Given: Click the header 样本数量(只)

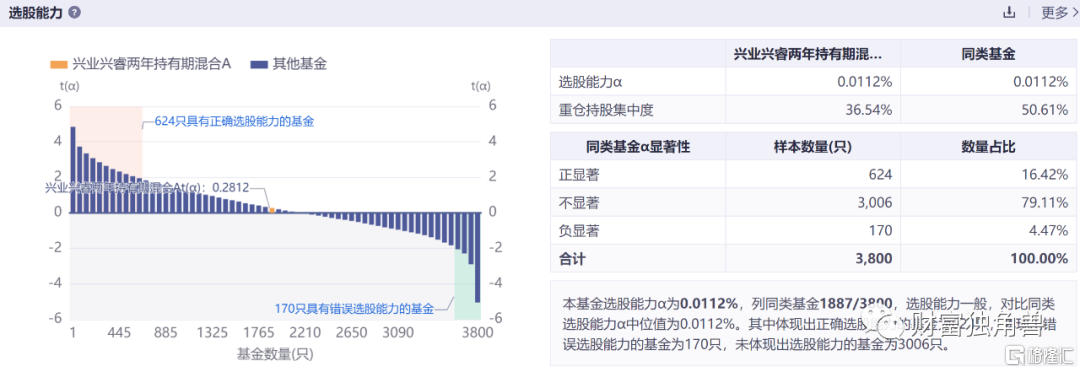Looking at the screenshot, I should point(813,147).
